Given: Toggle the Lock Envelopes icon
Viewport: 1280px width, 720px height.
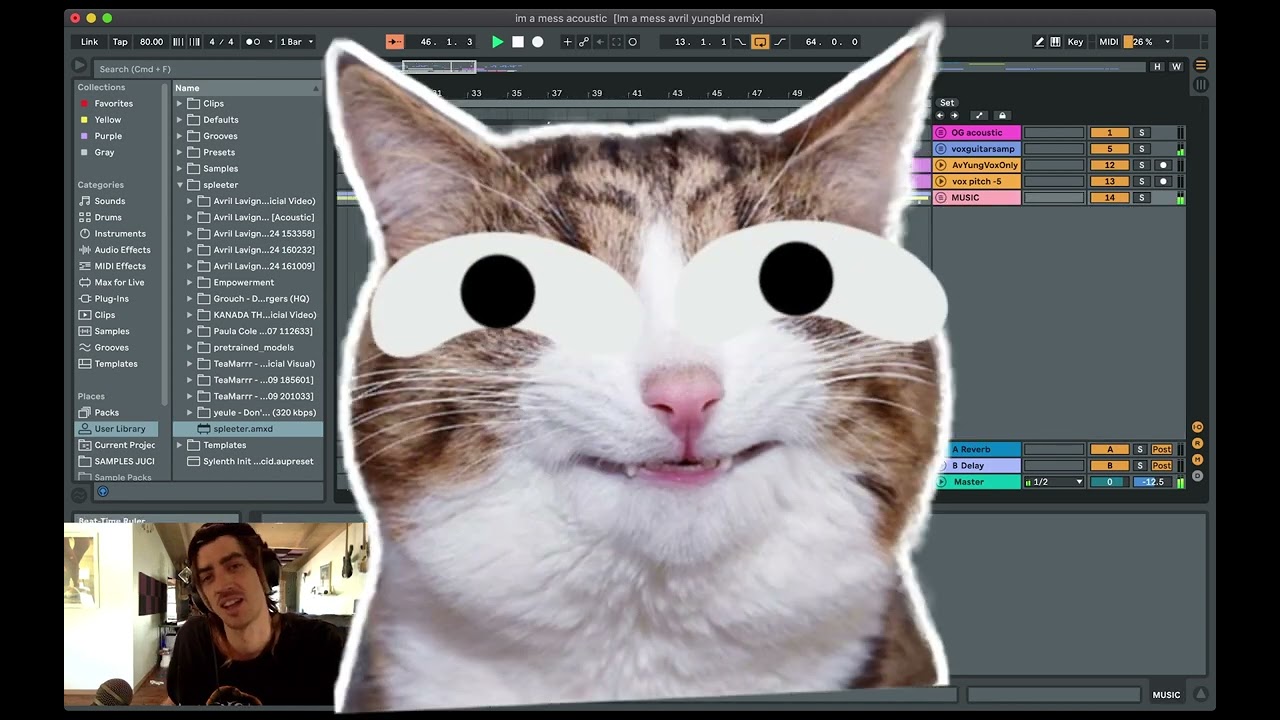Looking at the screenshot, I should pos(1002,116).
